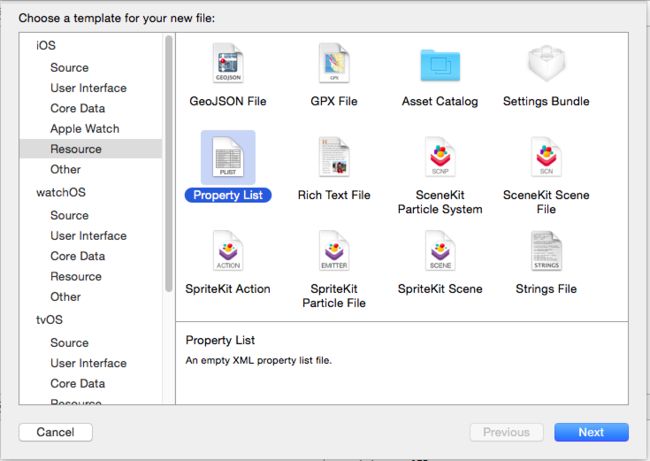Click the Strings File label
This screenshot has height=461, width=650.
click(x=546, y=289)
